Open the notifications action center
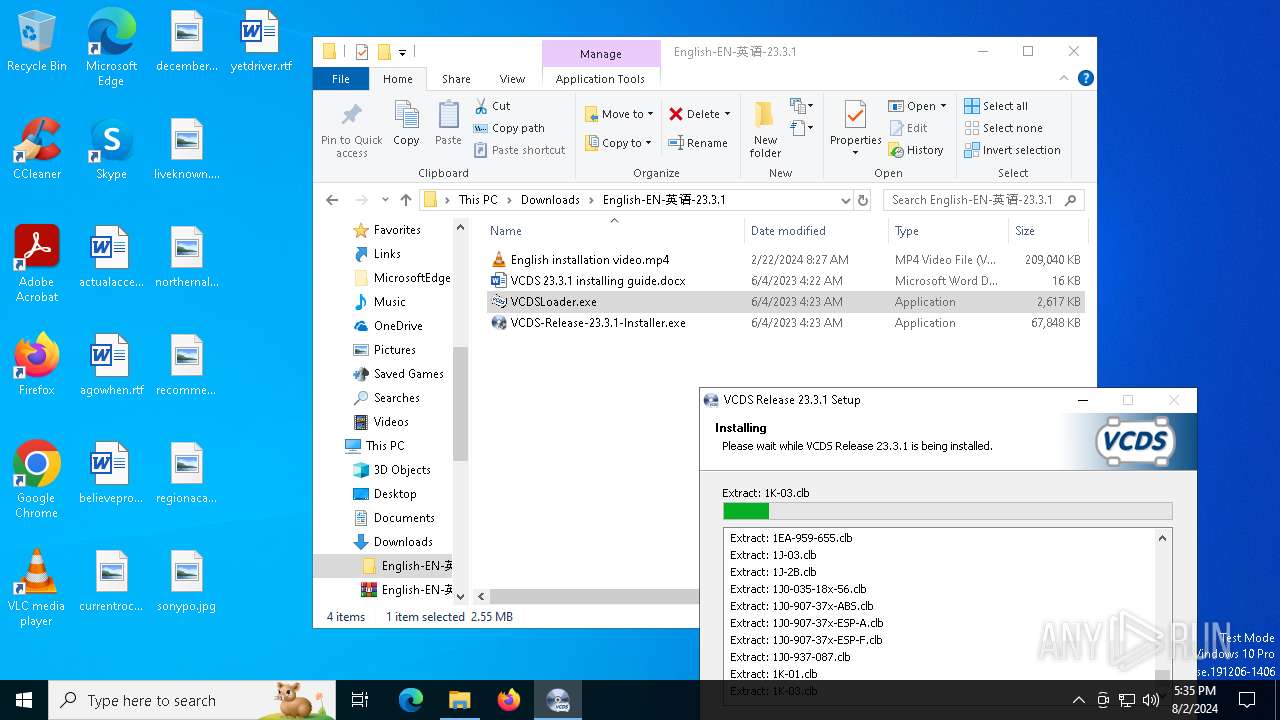1280x720 pixels. 1247,700
